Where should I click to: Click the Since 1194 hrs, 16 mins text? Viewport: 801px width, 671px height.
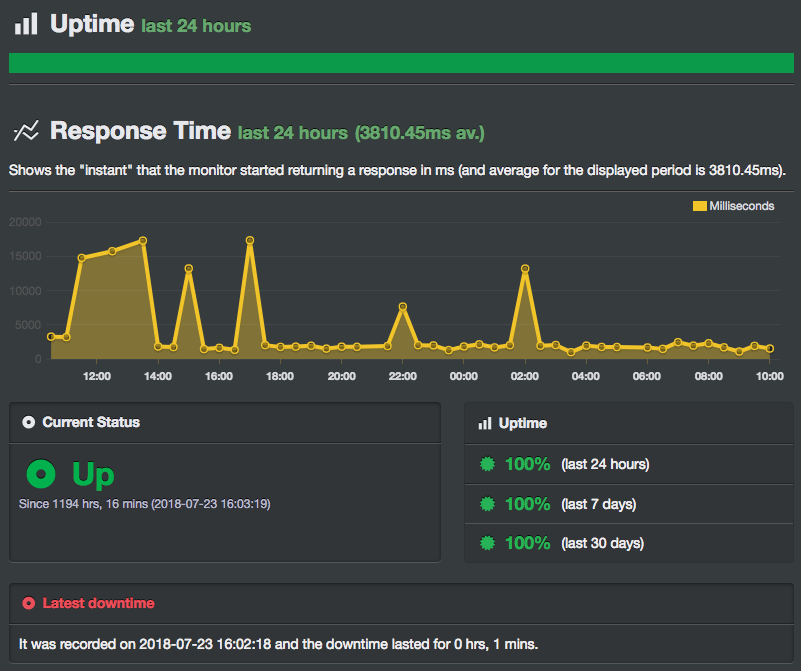[145, 504]
